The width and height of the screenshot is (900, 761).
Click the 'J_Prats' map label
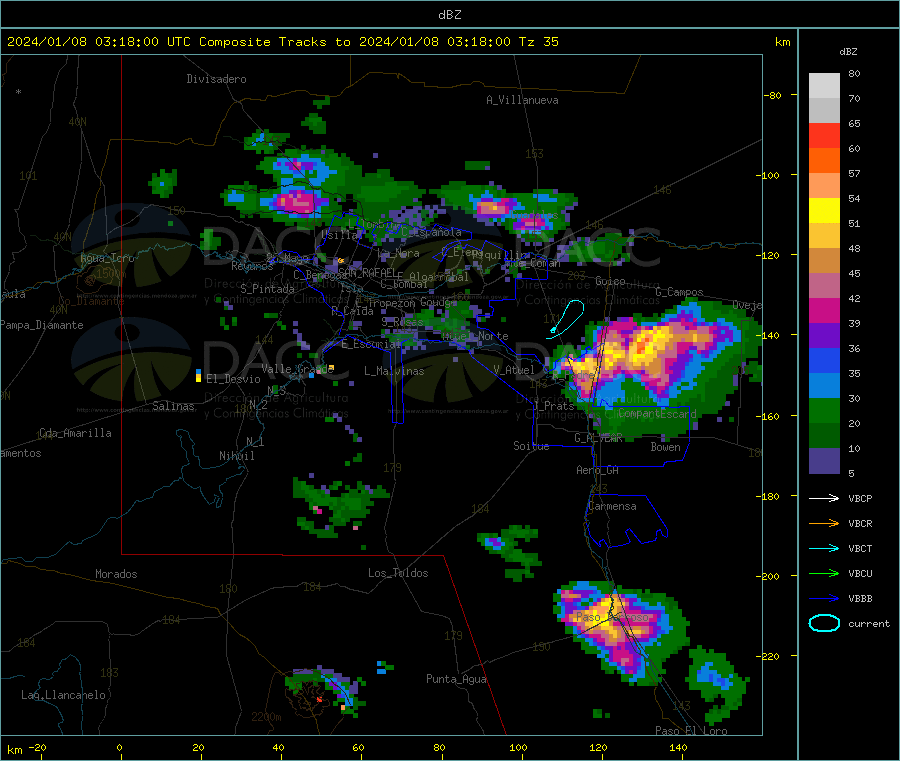553,406
